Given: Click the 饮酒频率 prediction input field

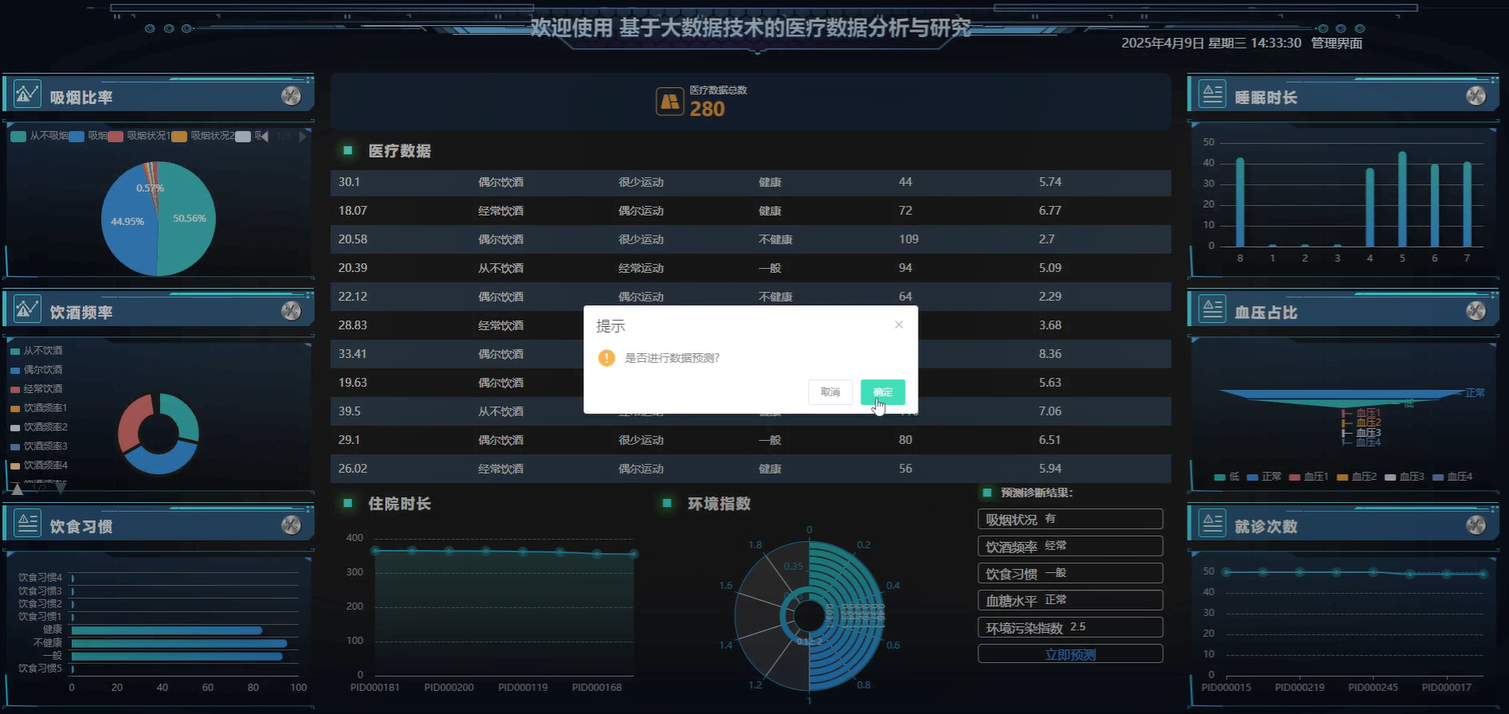Looking at the screenshot, I should pos(1070,546).
